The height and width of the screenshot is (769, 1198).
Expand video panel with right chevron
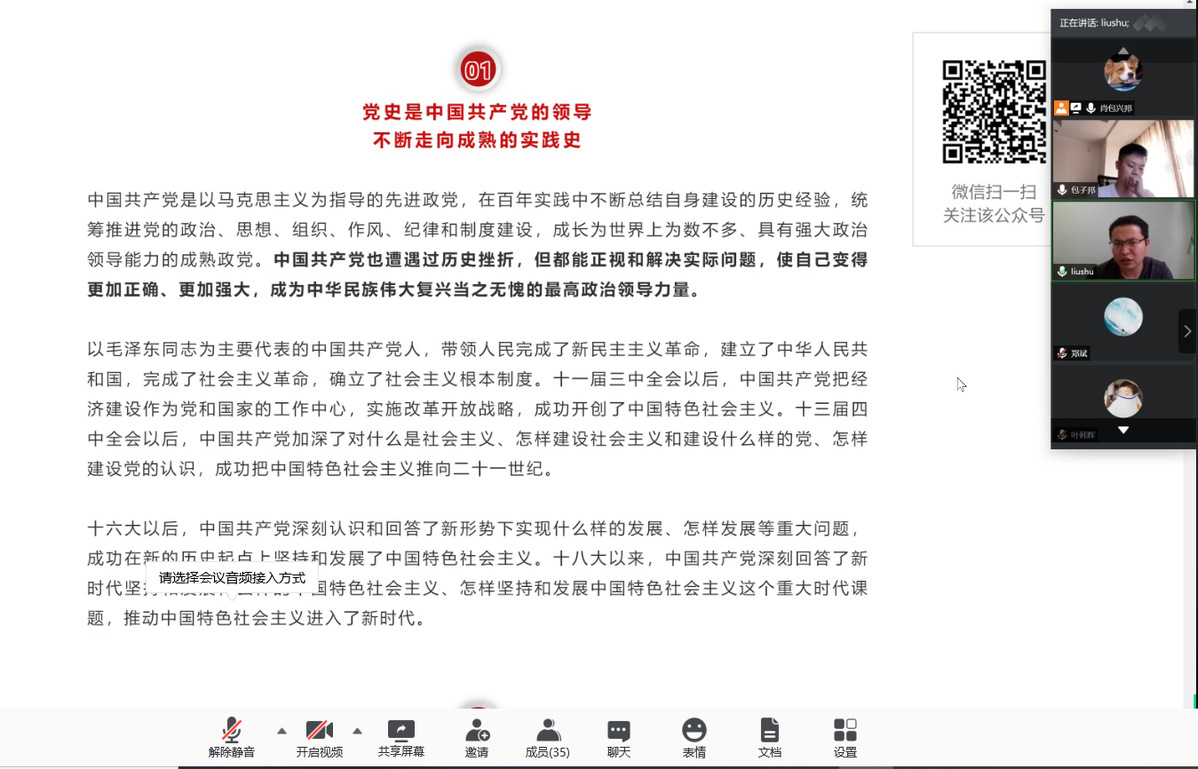coord(1187,331)
